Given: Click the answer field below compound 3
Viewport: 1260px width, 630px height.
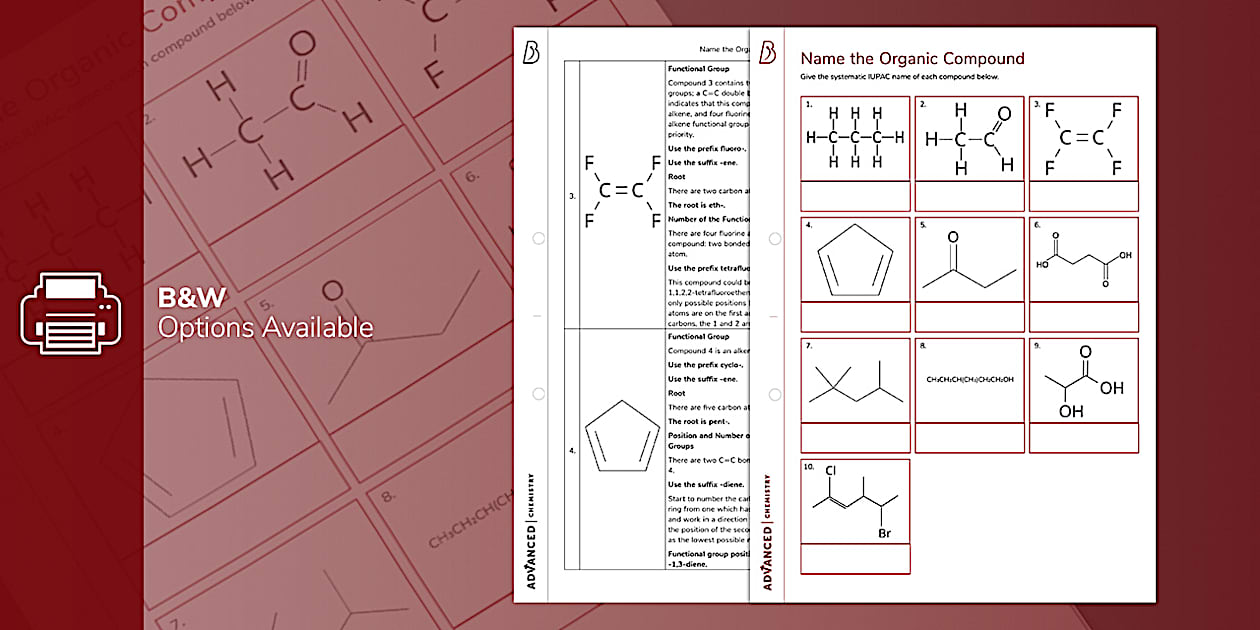Looking at the screenshot, I should click(1084, 195).
